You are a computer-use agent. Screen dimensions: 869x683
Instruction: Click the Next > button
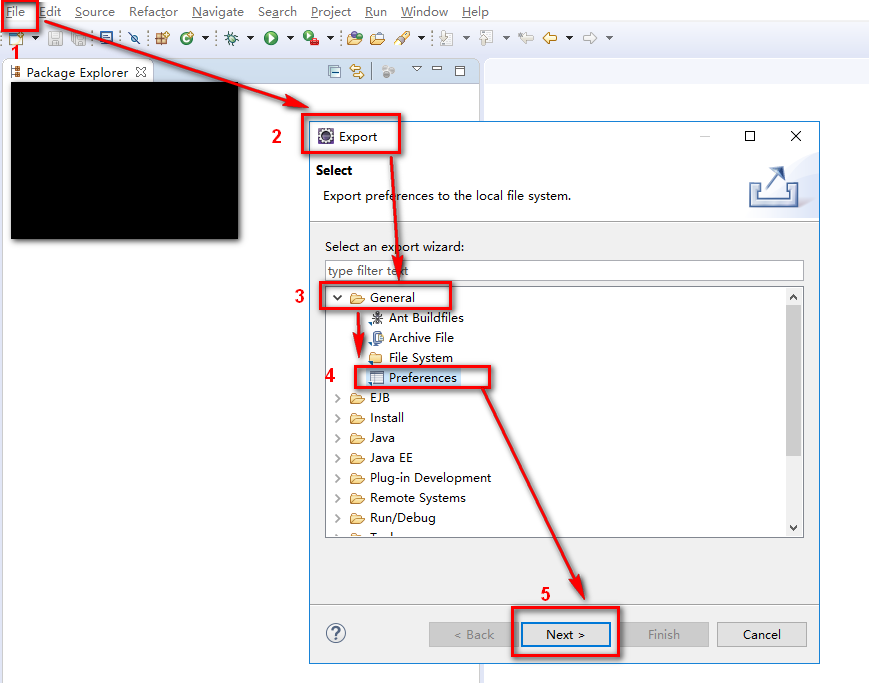point(565,634)
